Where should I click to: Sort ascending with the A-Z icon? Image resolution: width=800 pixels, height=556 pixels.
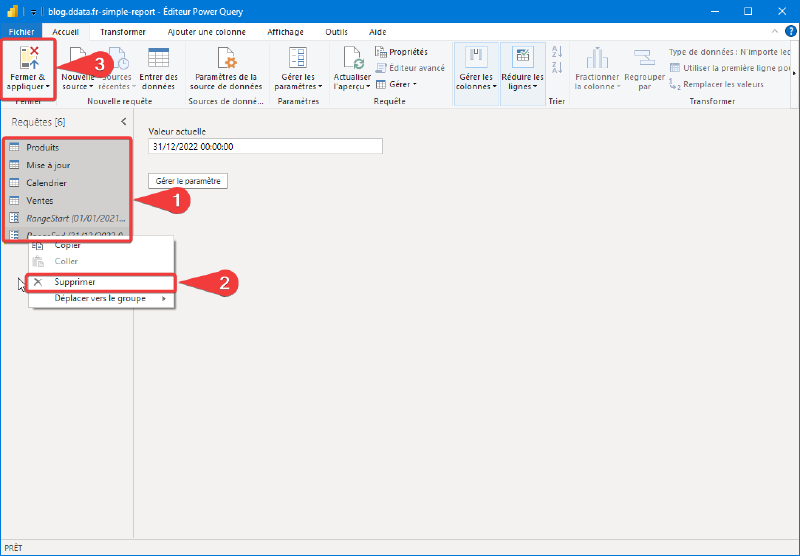[557, 52]
